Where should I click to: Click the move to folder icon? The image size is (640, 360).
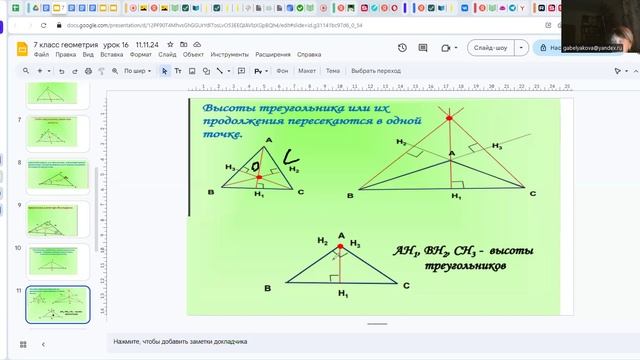[x=184, y=44]
